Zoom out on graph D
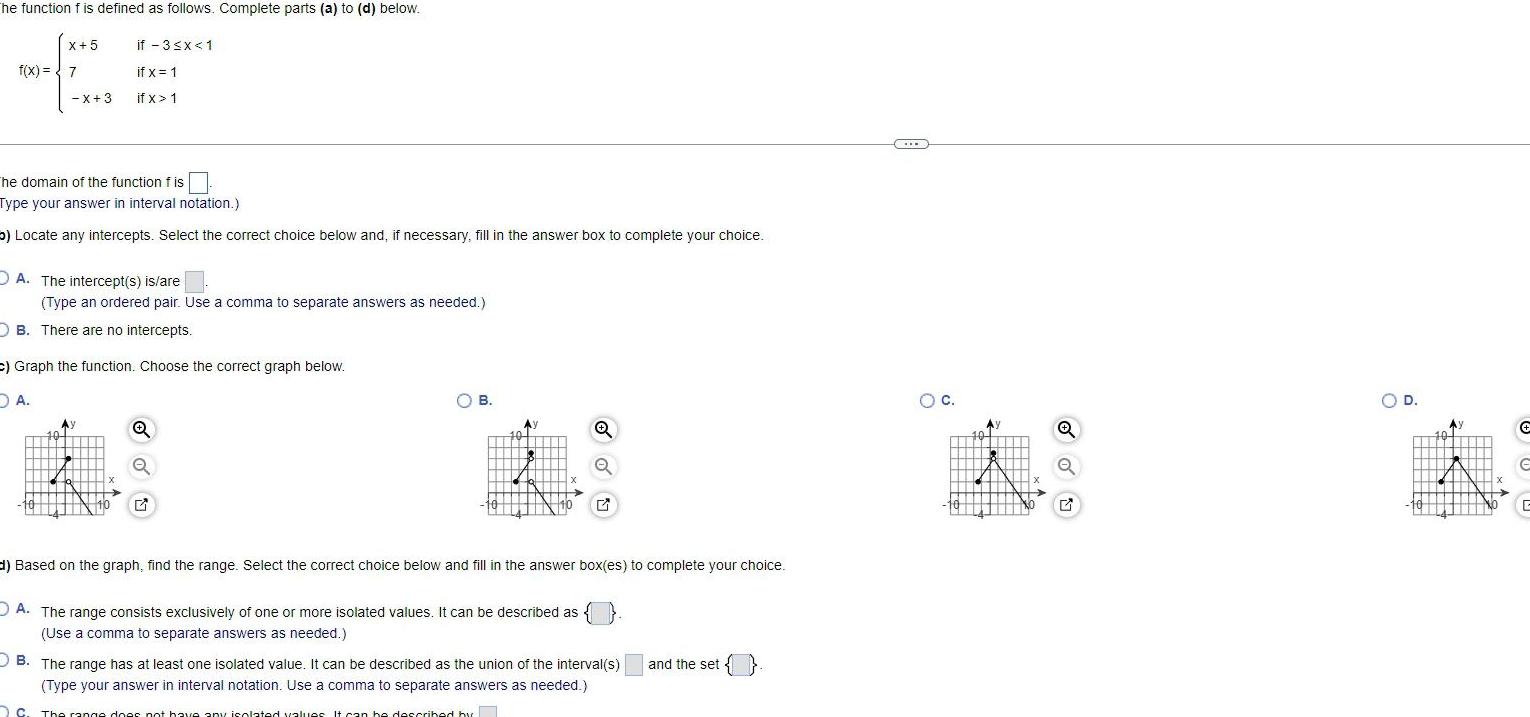This screenshot has height=717, width=1530. [1524, 466]
